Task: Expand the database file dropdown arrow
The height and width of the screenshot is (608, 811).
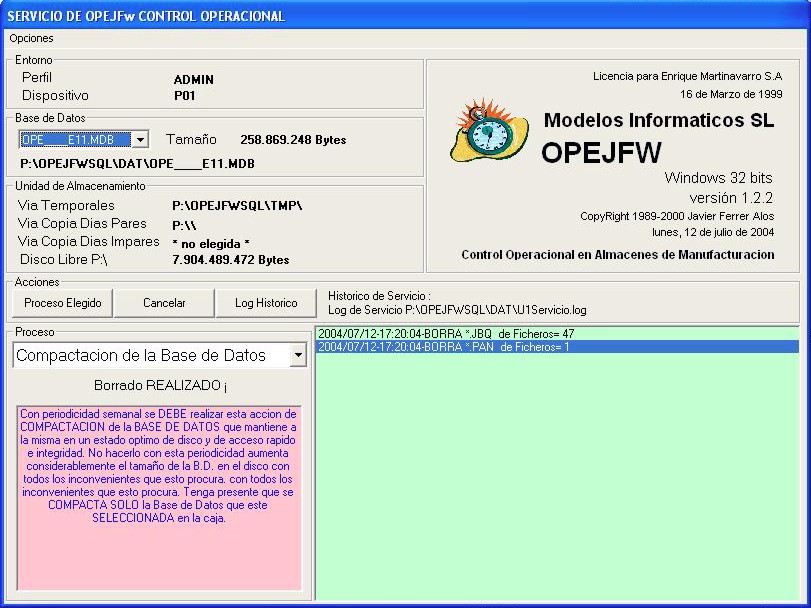Action: tap(140, 140)
